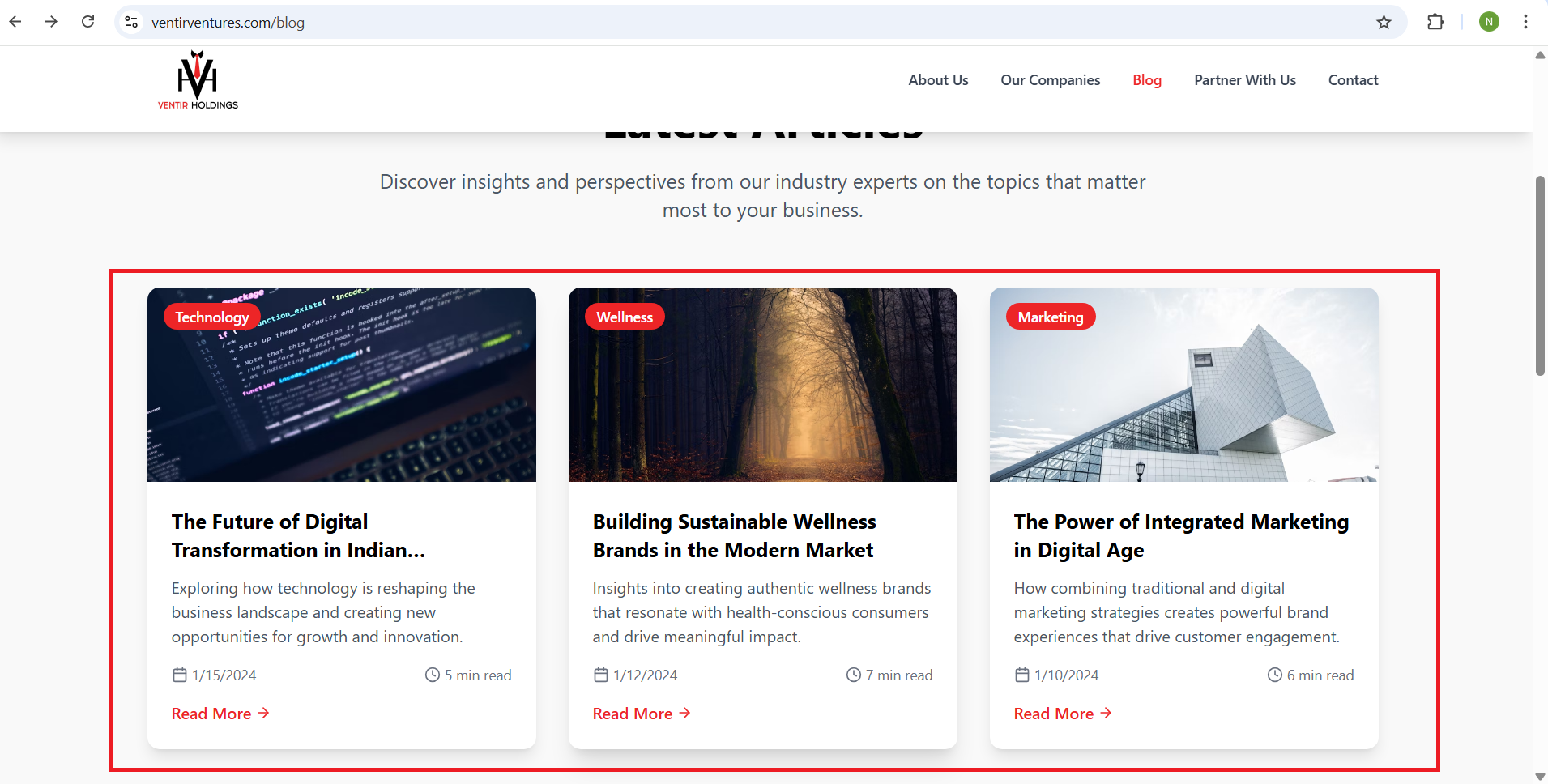1548x784 pixels.
Task: Open the browser extensions puzzle icon
Action: [x=1435, y=22]
